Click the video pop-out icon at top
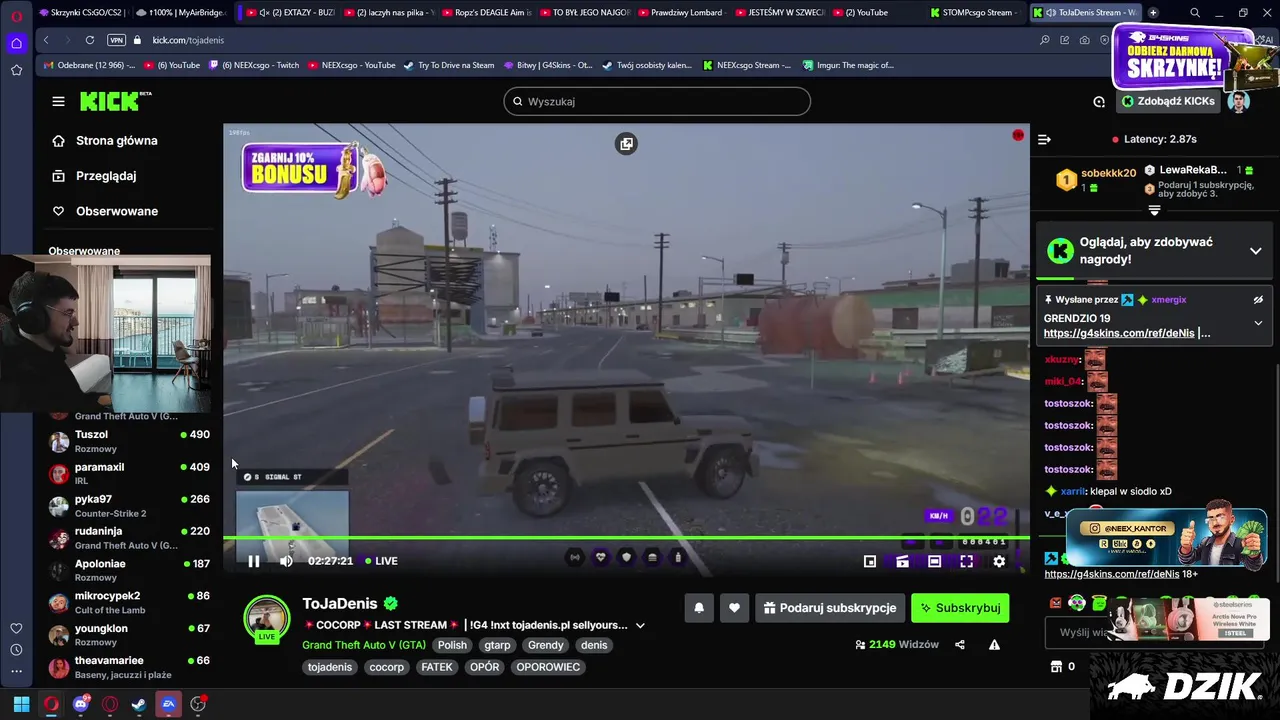1280x720 pixels. click(626, 144)
